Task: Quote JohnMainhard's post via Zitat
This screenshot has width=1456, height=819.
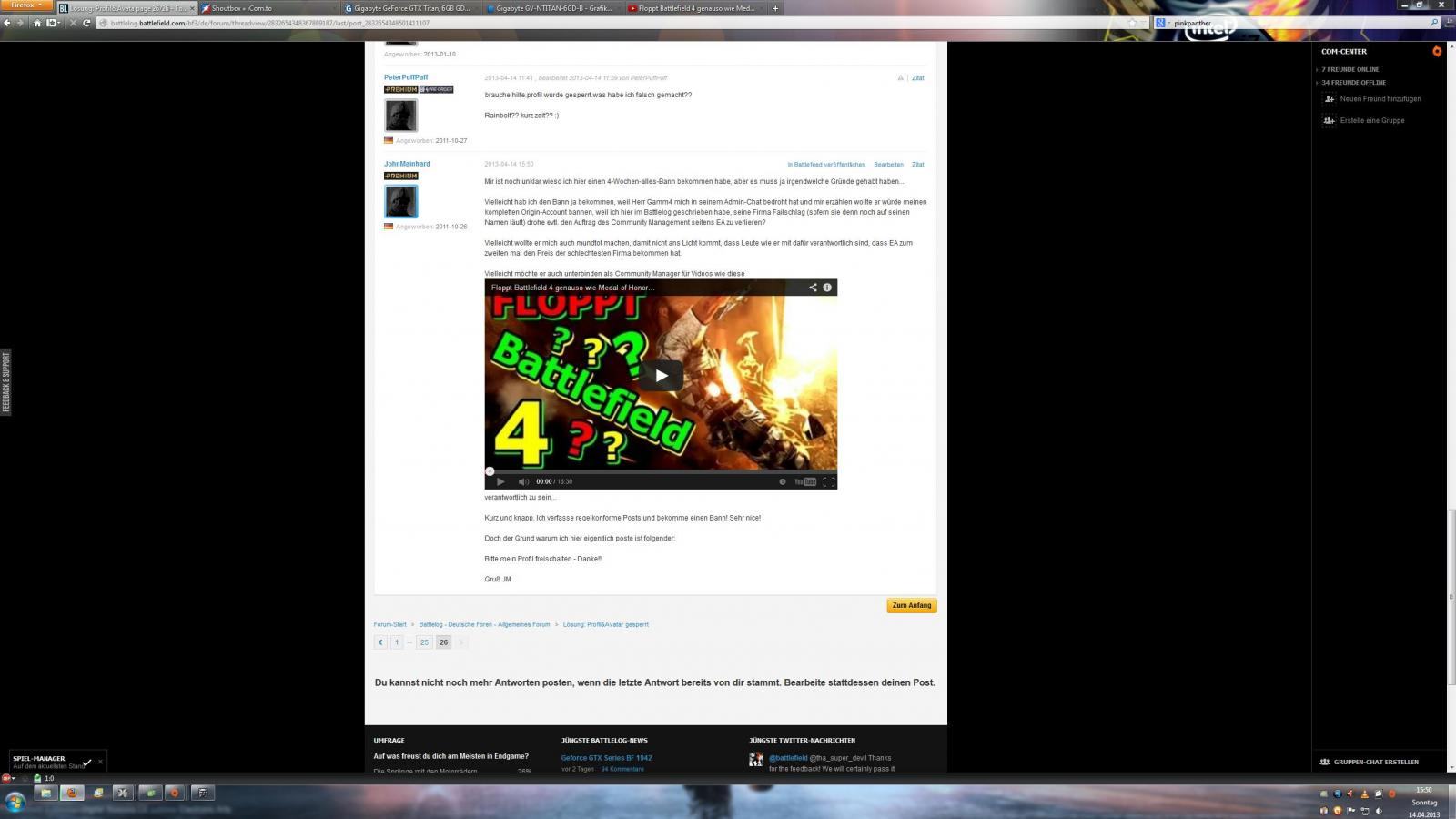Action: [x=918, y=165]
